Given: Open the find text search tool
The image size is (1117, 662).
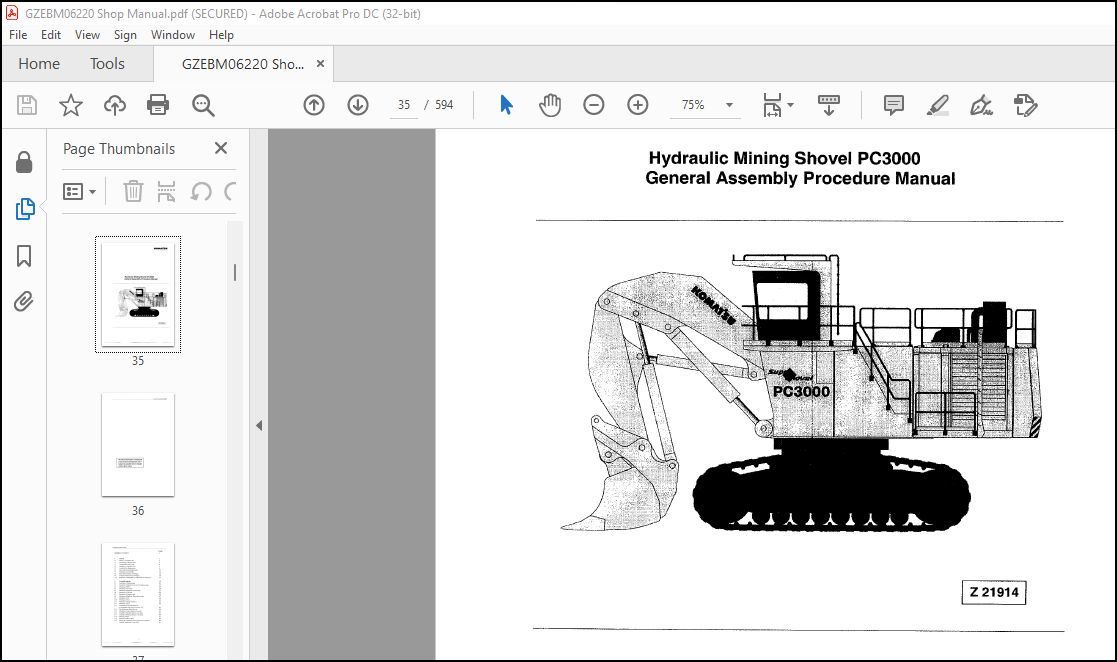Looking at the screenshot, I should [203, 105].
